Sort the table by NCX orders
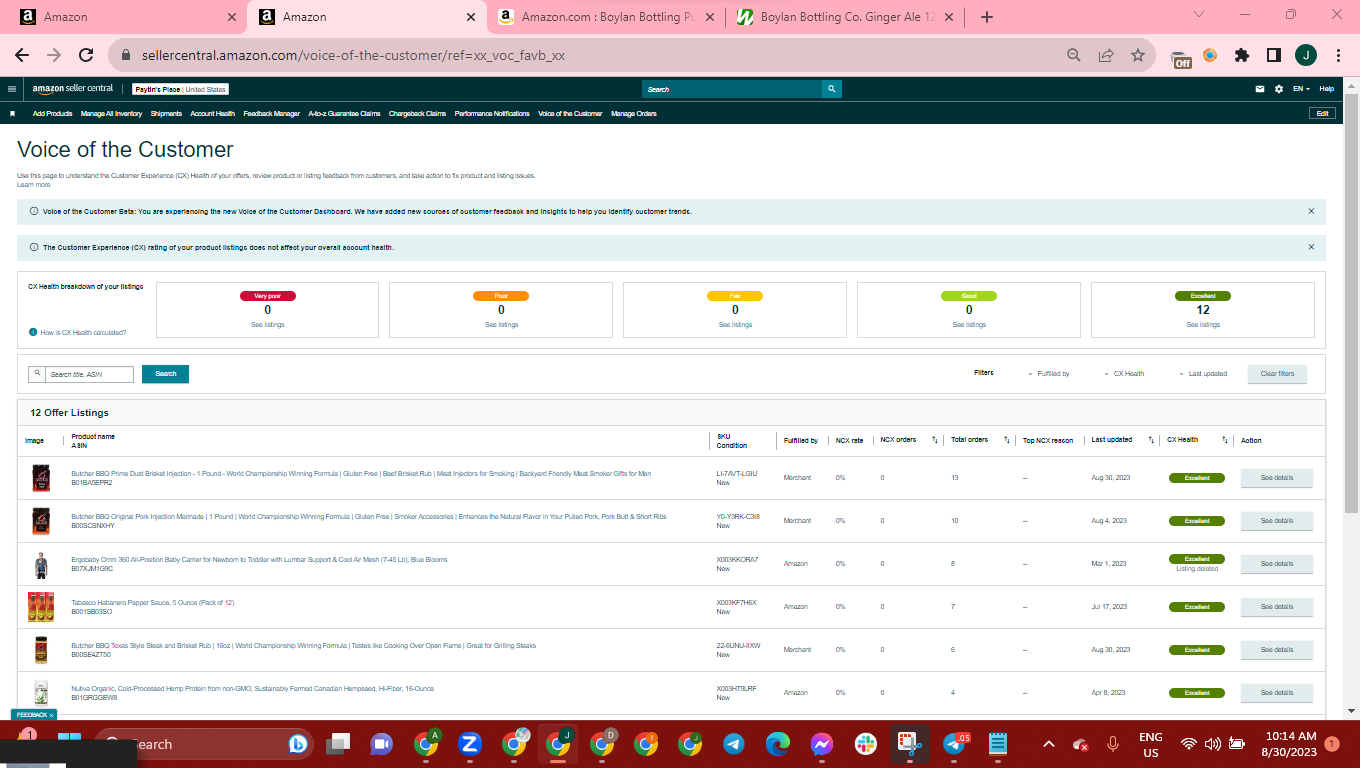This screenshot has height=768, width=1360. [935, 440]
